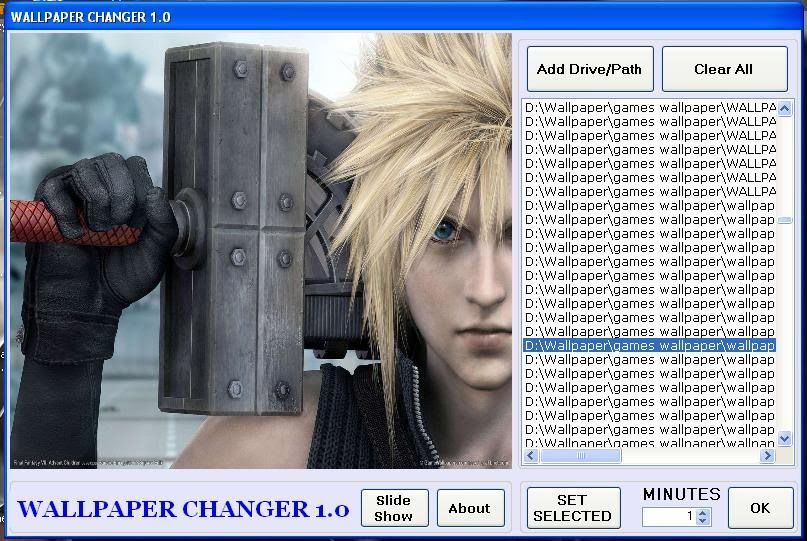This screenshot has height=541, width=807.
Task: Click the file list's horizontal scroll left arrow
Action: pos(531,456)
